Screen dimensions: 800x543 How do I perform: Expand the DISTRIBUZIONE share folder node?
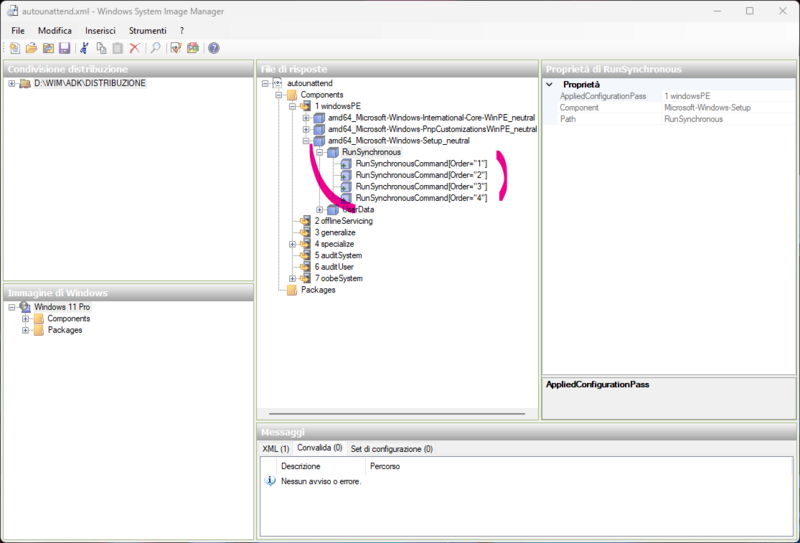(x=11, y=83)
